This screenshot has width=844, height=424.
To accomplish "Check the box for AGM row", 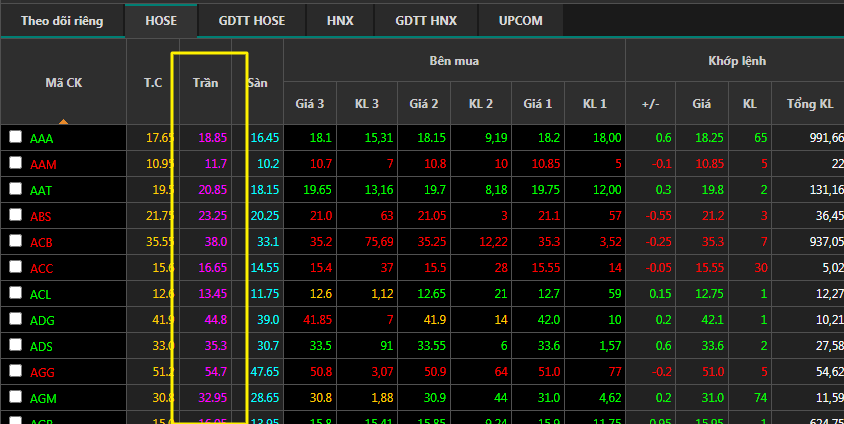I will click(x=15, y=397).
